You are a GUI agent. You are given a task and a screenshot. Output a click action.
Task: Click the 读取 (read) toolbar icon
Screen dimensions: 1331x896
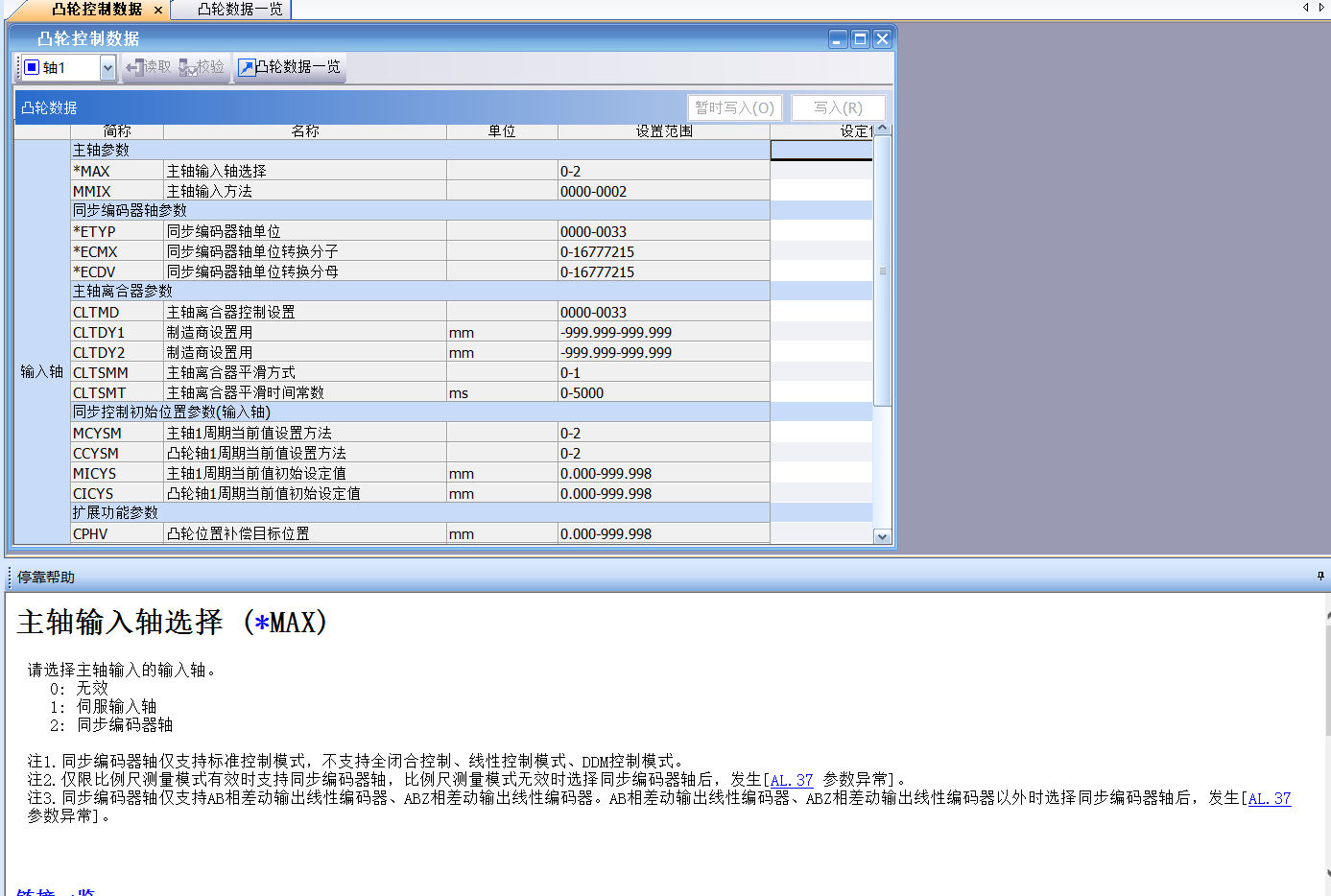pyautogui.click(x=148, y=67)
